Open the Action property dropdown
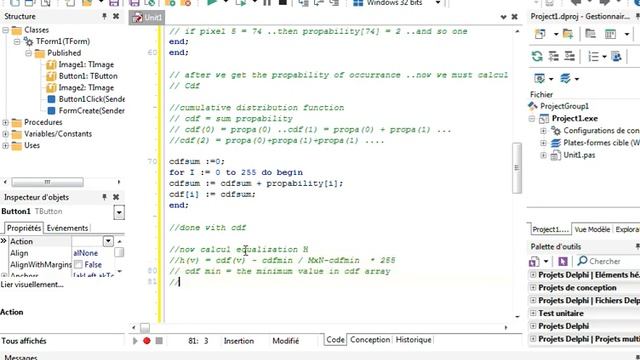Screen dimensions: 640x360 coord(108,241)
